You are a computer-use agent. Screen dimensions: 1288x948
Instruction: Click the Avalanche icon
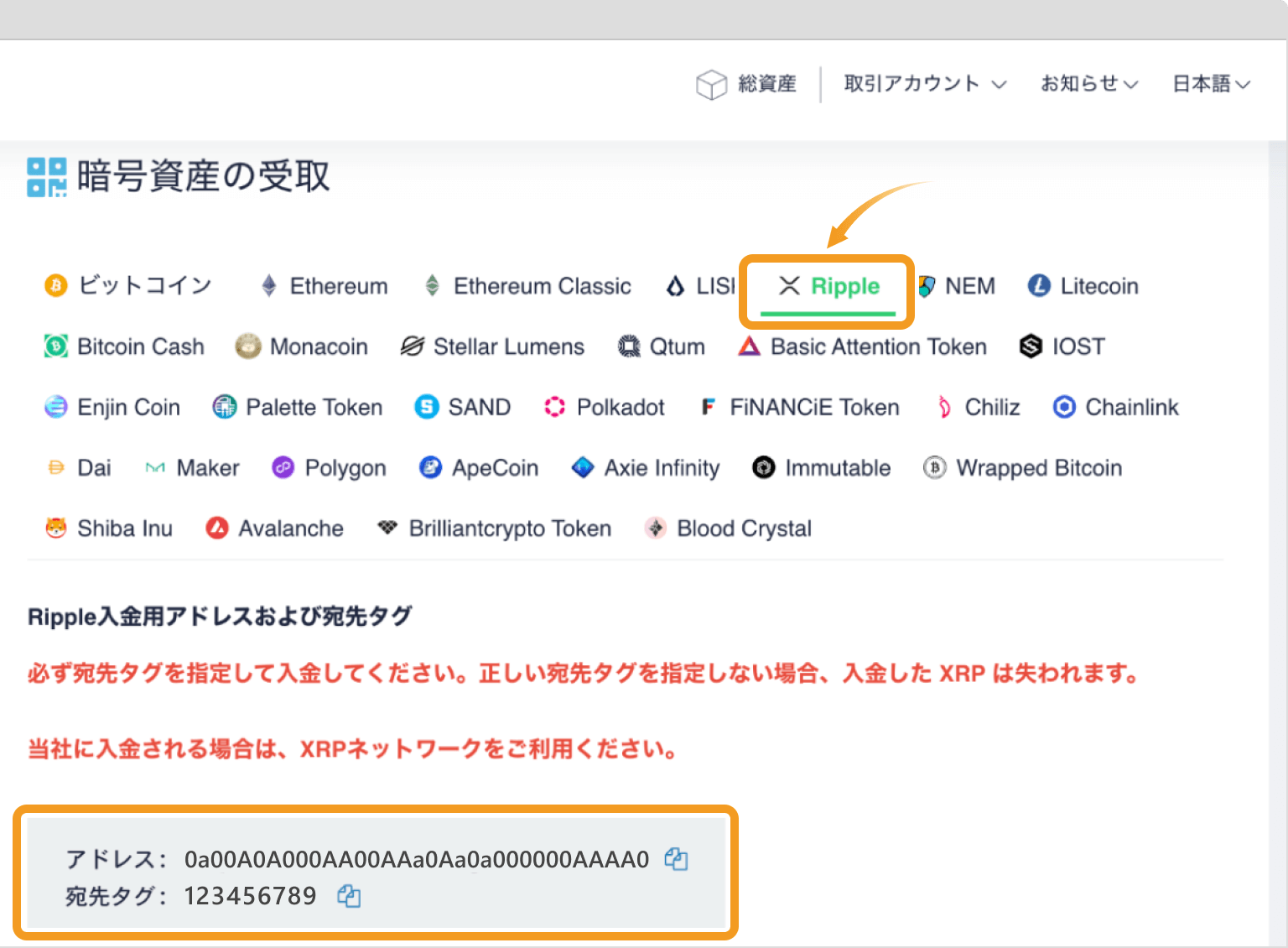point(217,528)
